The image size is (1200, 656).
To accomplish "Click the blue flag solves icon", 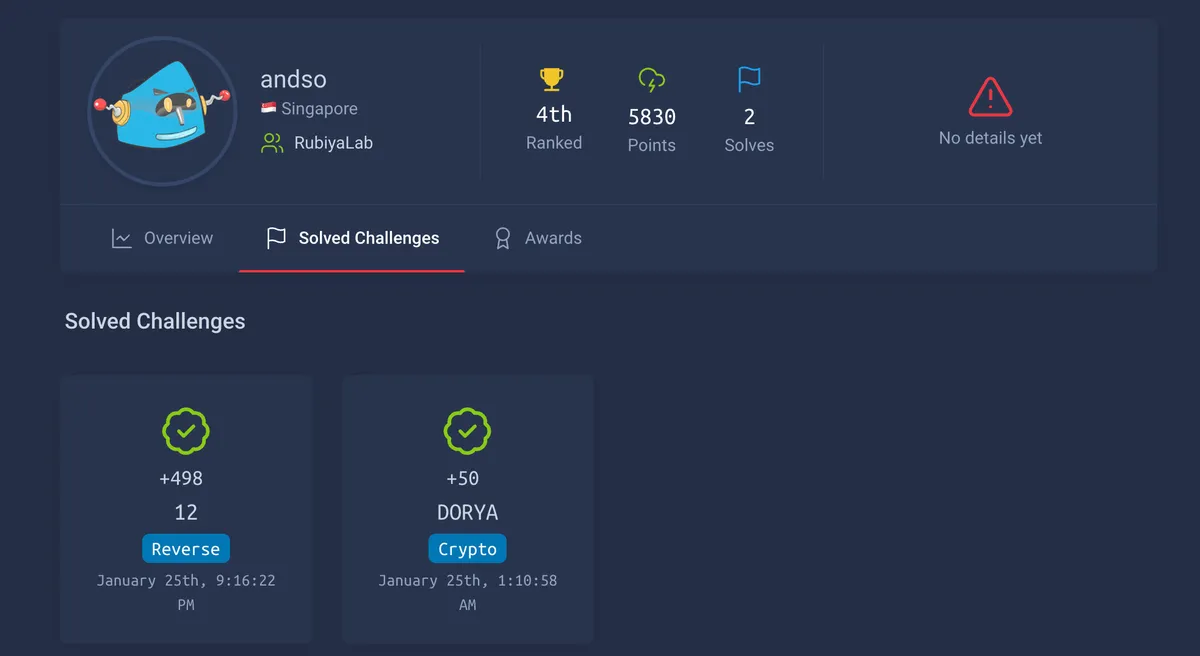I will pyautogui.click(x=749, y=79).
